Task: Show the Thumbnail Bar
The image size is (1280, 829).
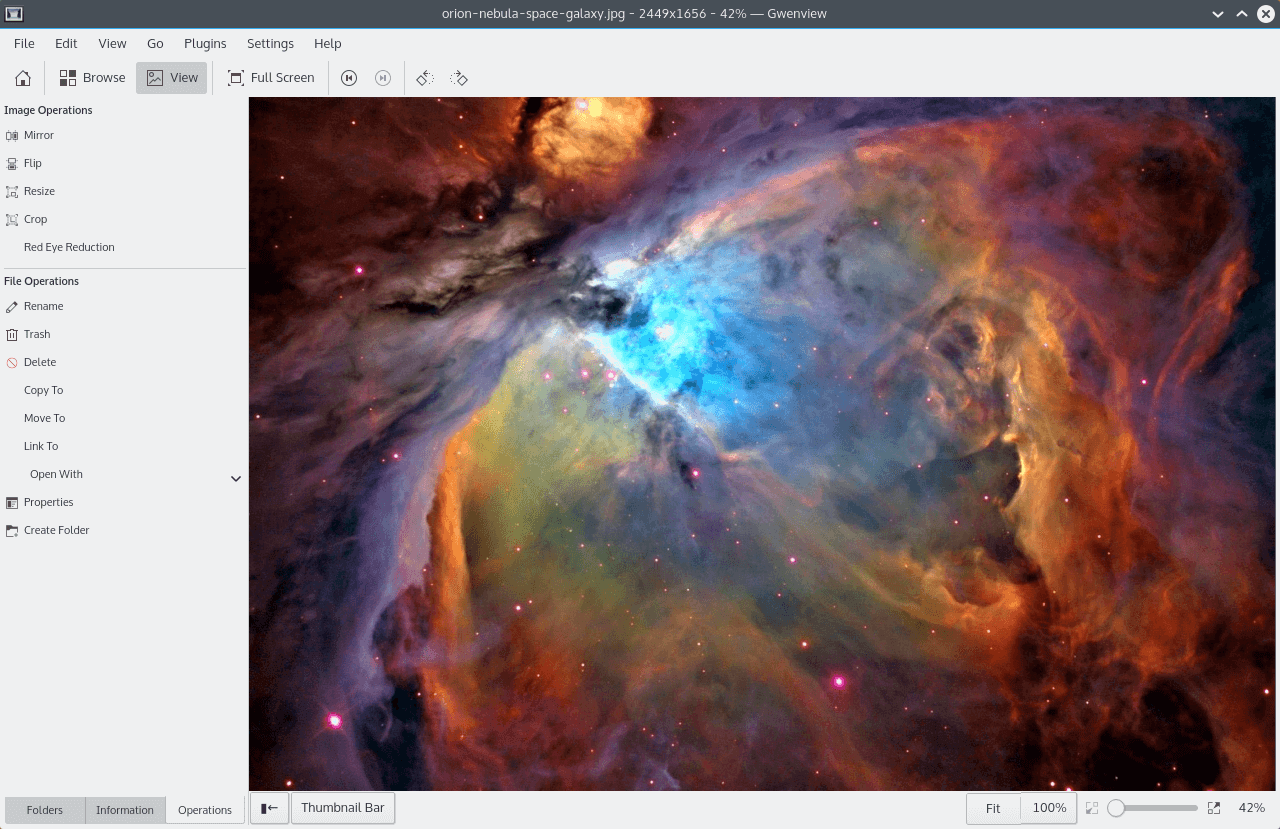Action: (343, 807)
